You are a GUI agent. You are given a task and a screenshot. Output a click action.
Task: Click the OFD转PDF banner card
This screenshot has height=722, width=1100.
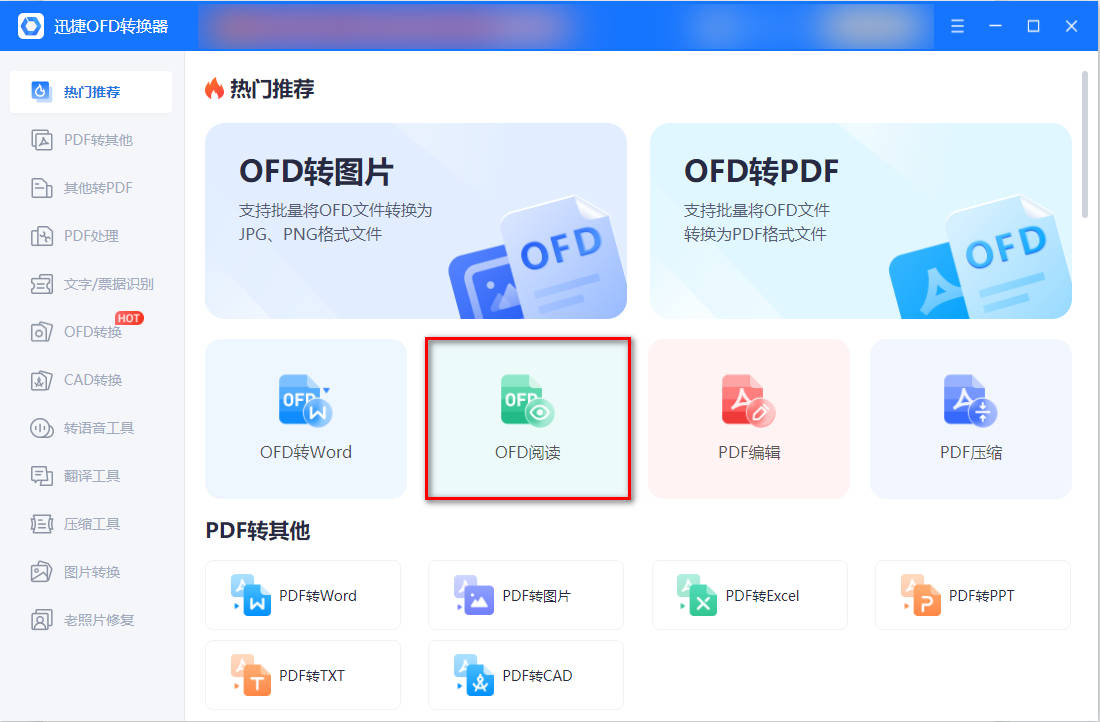pos(861,221)
